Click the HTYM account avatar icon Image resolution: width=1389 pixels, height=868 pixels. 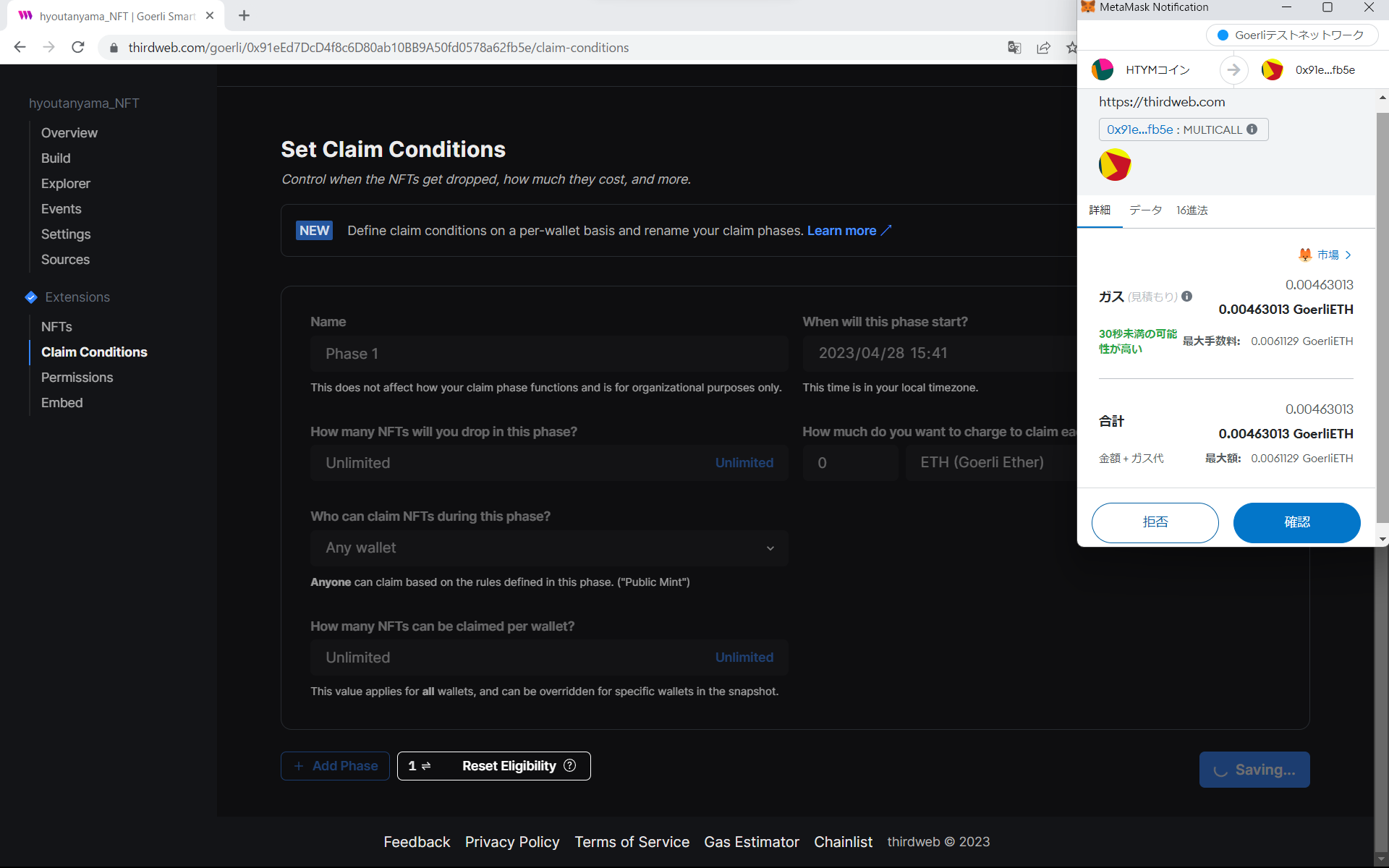[x=1103, y=70]
